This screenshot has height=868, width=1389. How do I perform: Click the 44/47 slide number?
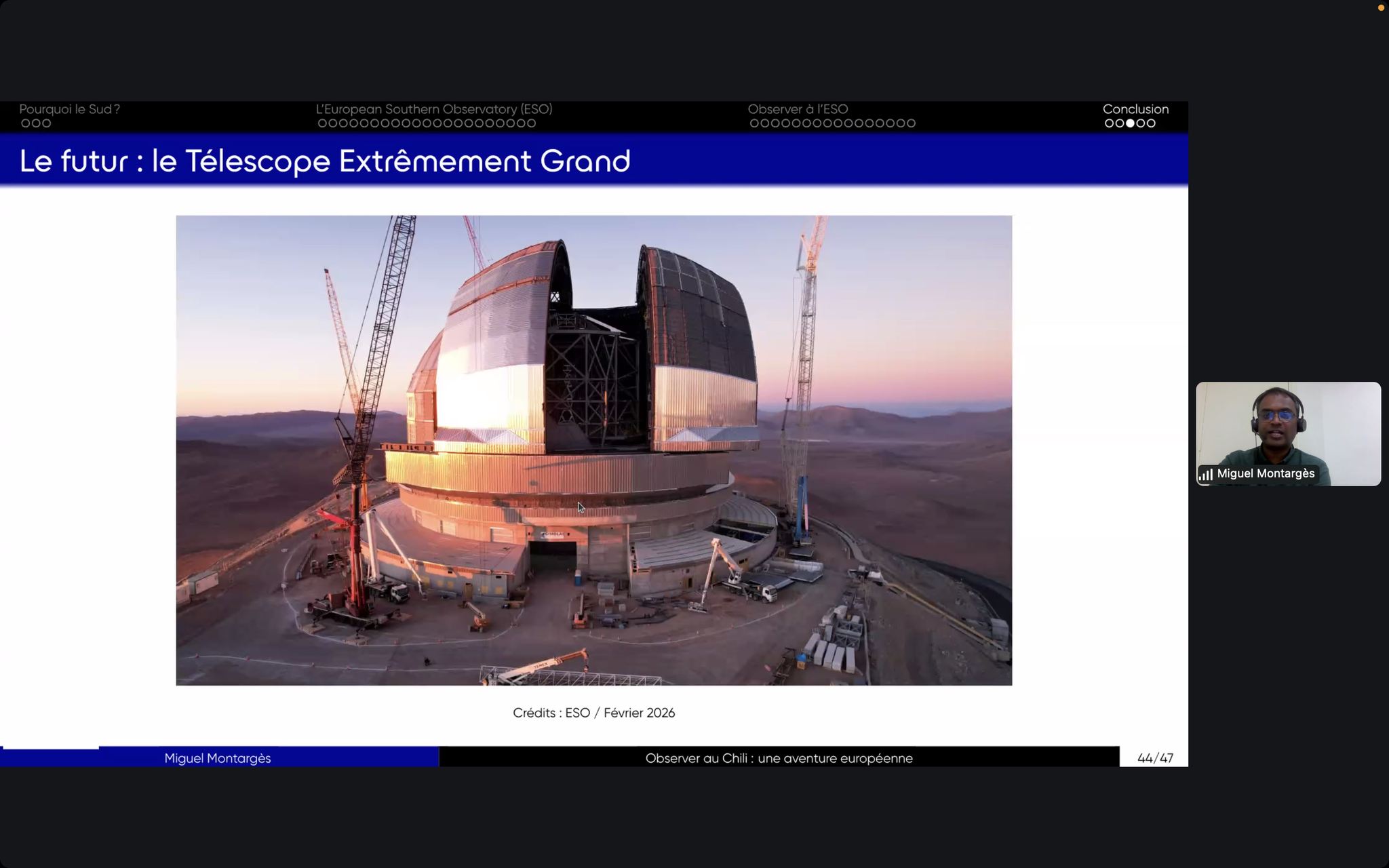tap(1155, 758)
